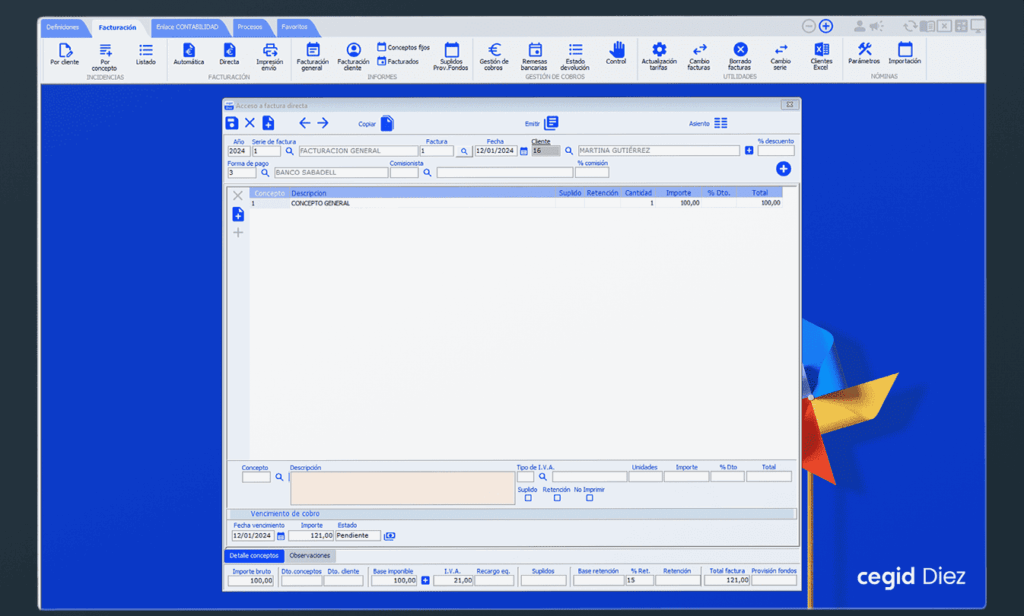Open Facturados in the ribbon
This screenshot has width=1024, height=616.
(x=398, y=61)
